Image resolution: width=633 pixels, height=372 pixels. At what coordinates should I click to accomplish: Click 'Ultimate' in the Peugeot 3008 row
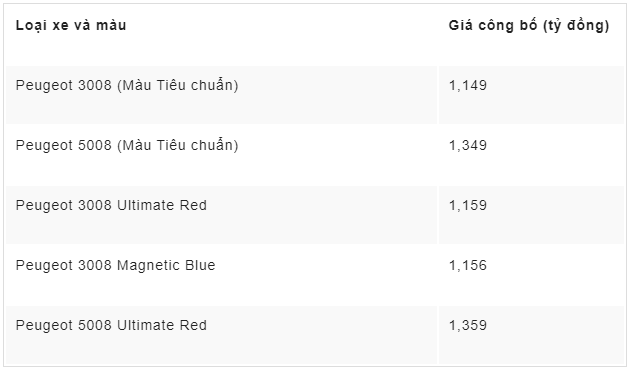(146, 205)
